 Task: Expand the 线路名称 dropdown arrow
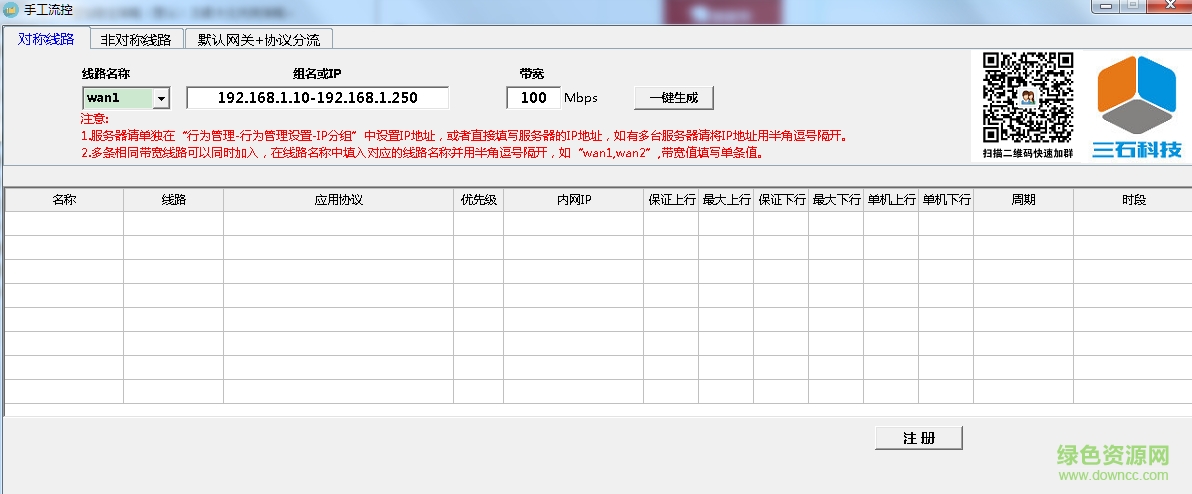161,98
